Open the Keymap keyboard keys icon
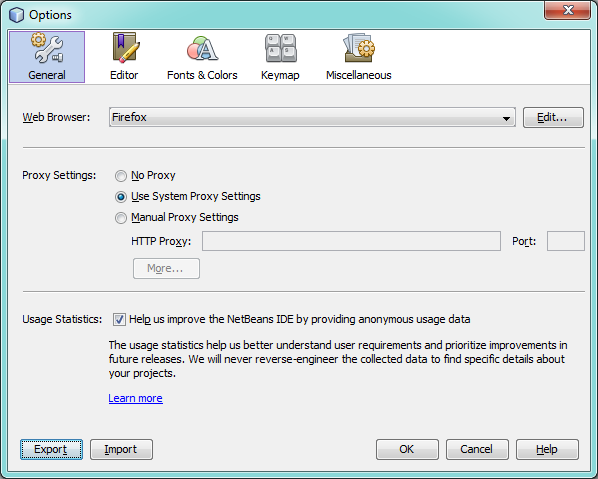The height and width of the screenshot is (479, 598). pyautogui.click(x=281, y=48)
